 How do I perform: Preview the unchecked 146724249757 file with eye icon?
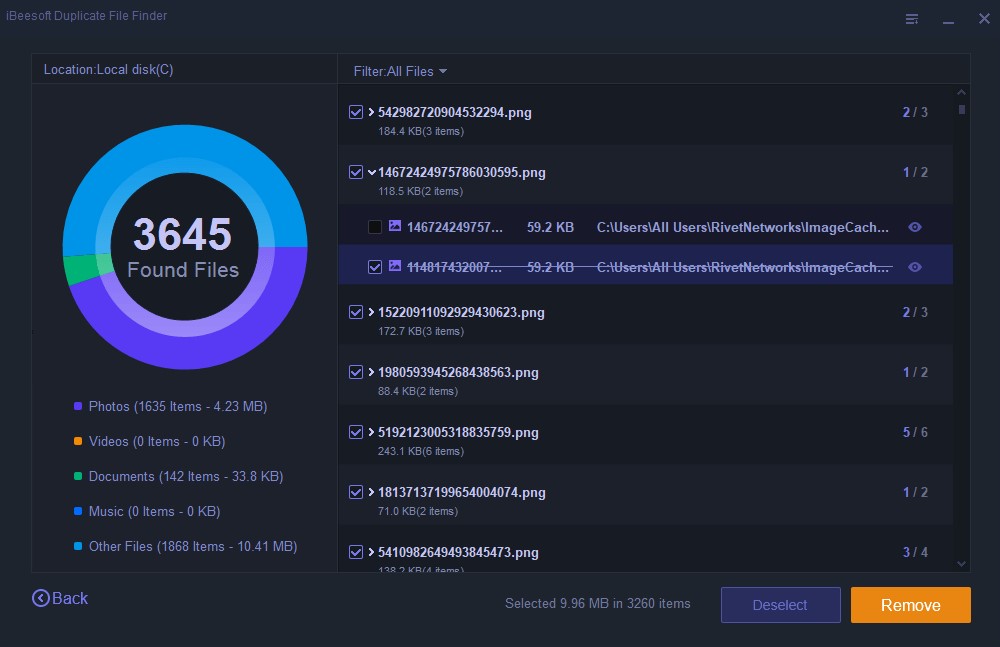tap(914, 227)
